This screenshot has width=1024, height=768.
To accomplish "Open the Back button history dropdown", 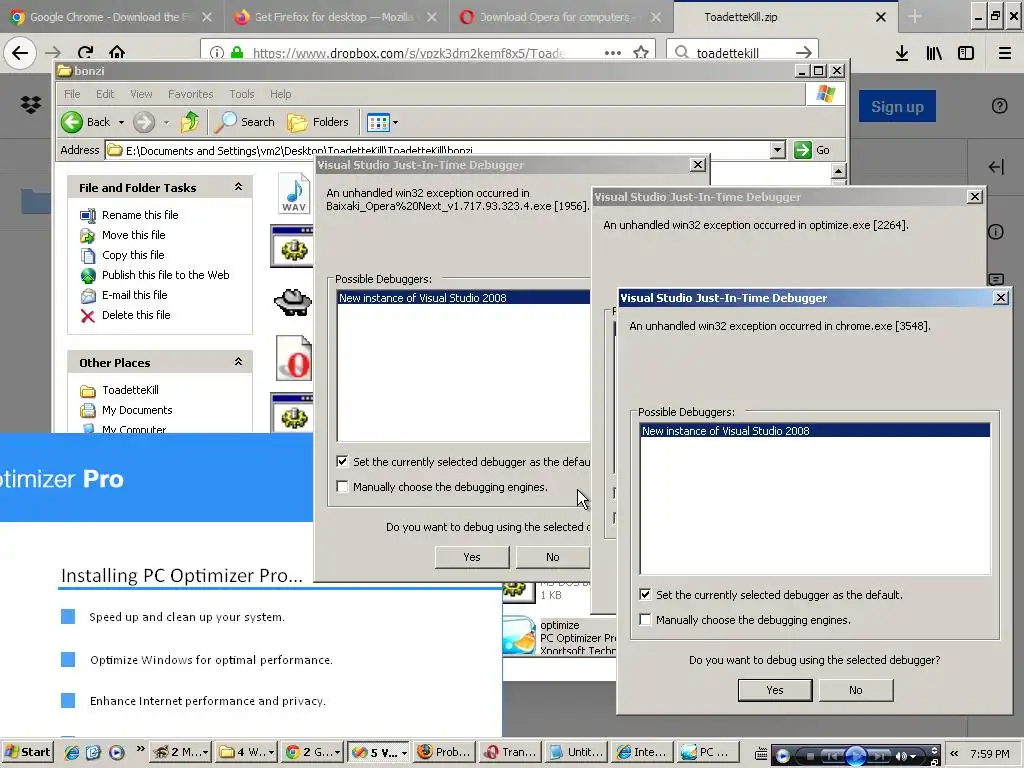I will (x=121, y=122).
